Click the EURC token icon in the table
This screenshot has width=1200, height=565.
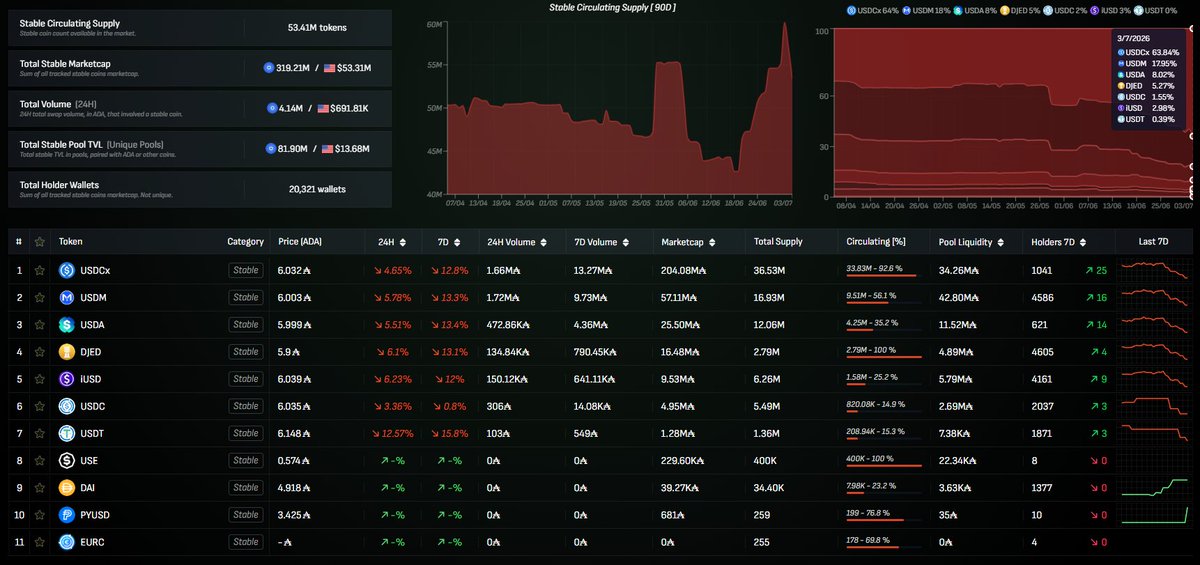(67, 542)
